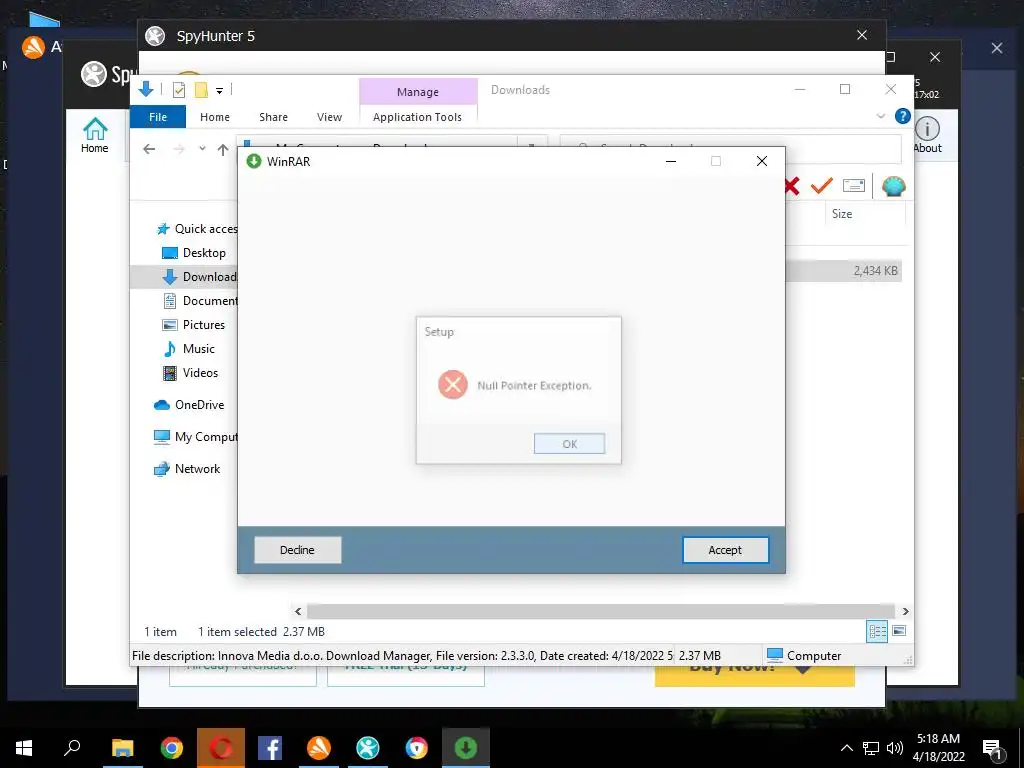Select the Application Tools tab
This screenshot has width=1024, height=768.
[417, 117]
